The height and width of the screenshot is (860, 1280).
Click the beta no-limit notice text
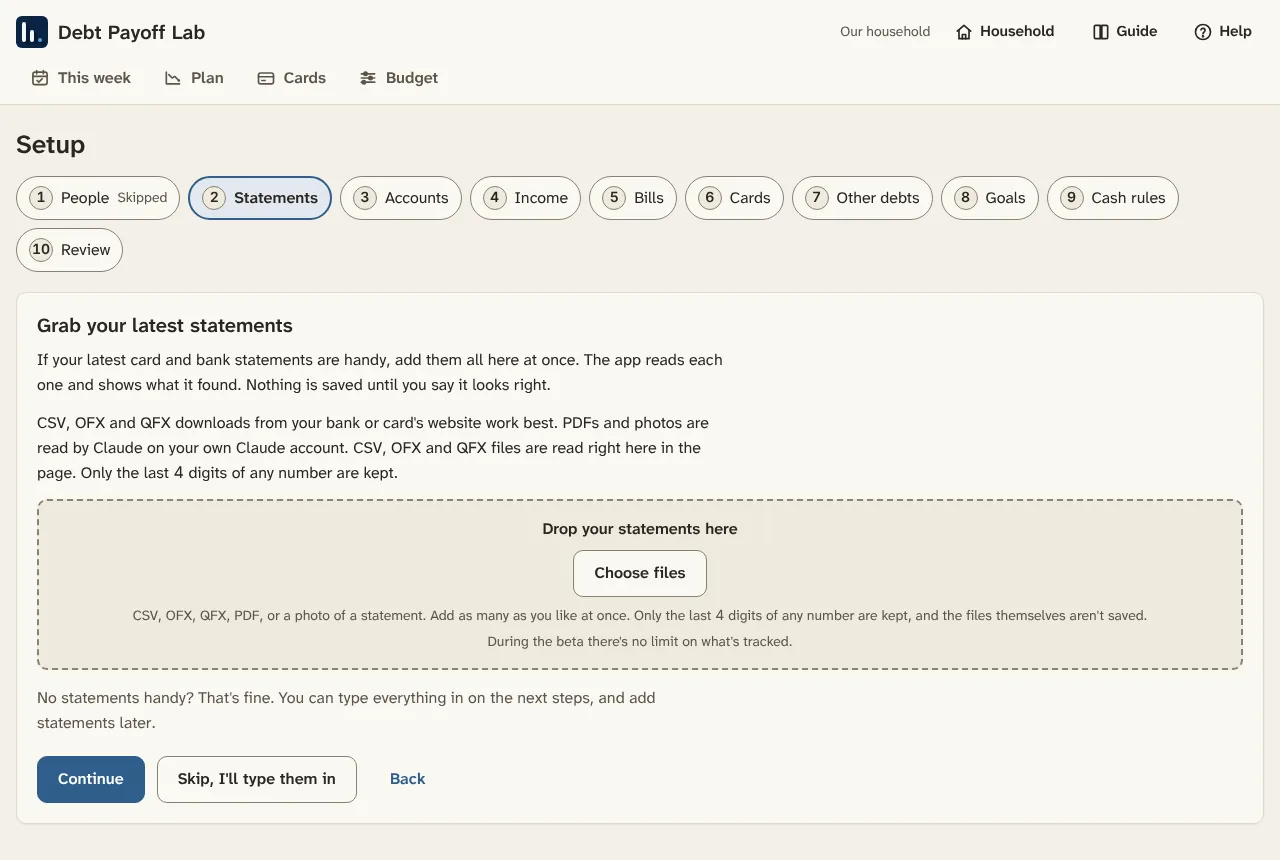640,642
